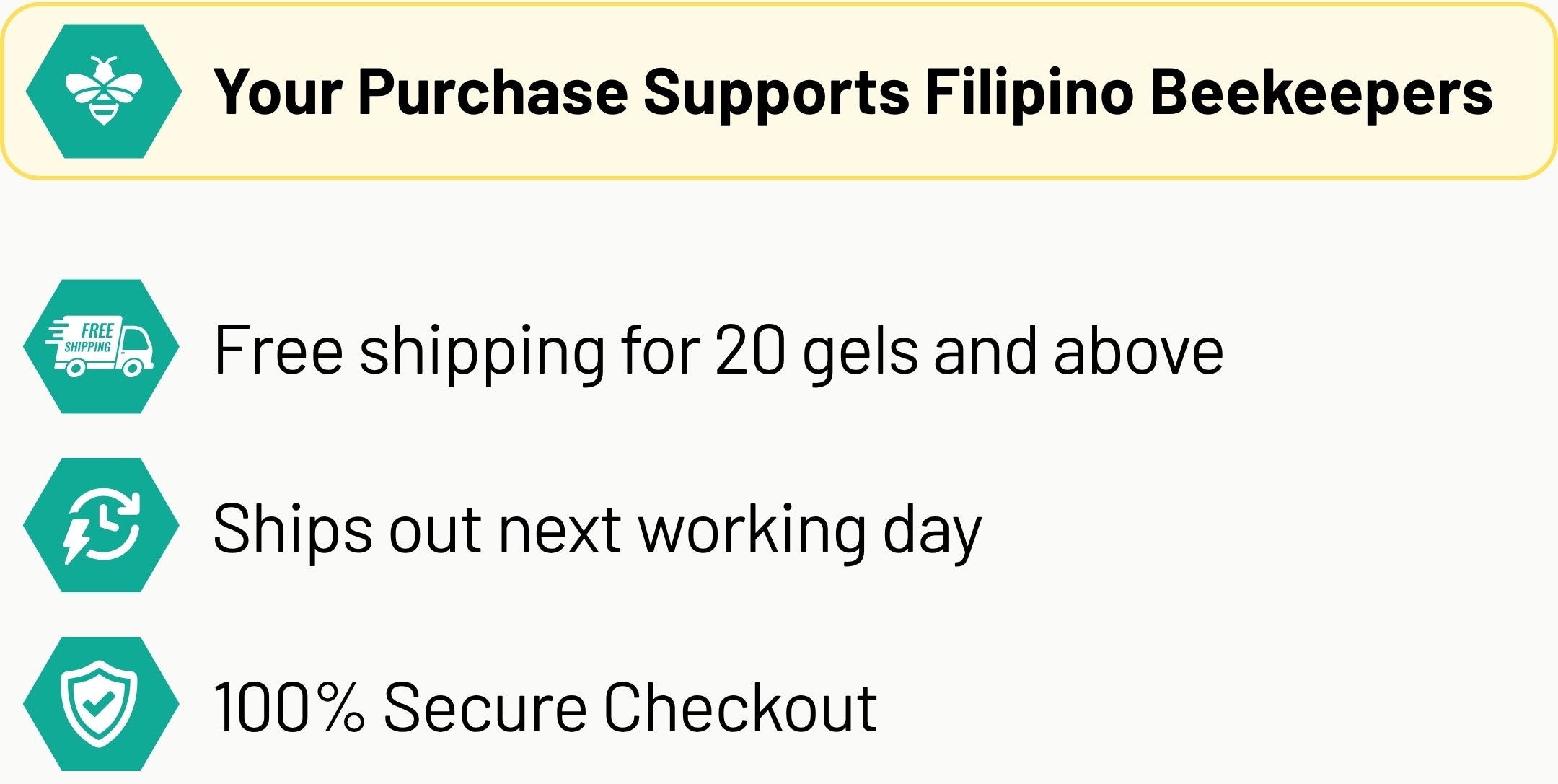The image size is (1558, 784).
Task: Click the secure shield checkmark icon
Action: point(101,704)
